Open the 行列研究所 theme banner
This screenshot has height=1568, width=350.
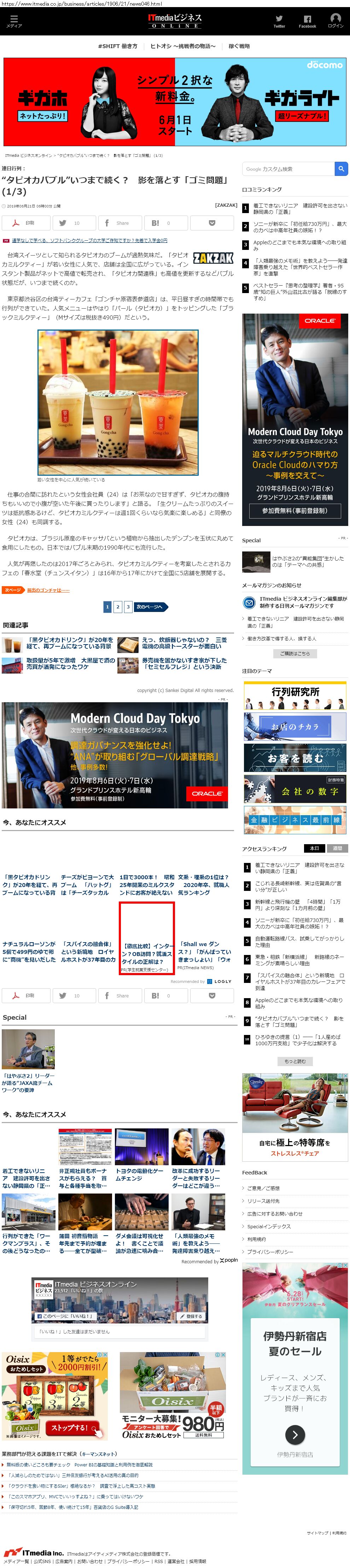tap(295, 695)
